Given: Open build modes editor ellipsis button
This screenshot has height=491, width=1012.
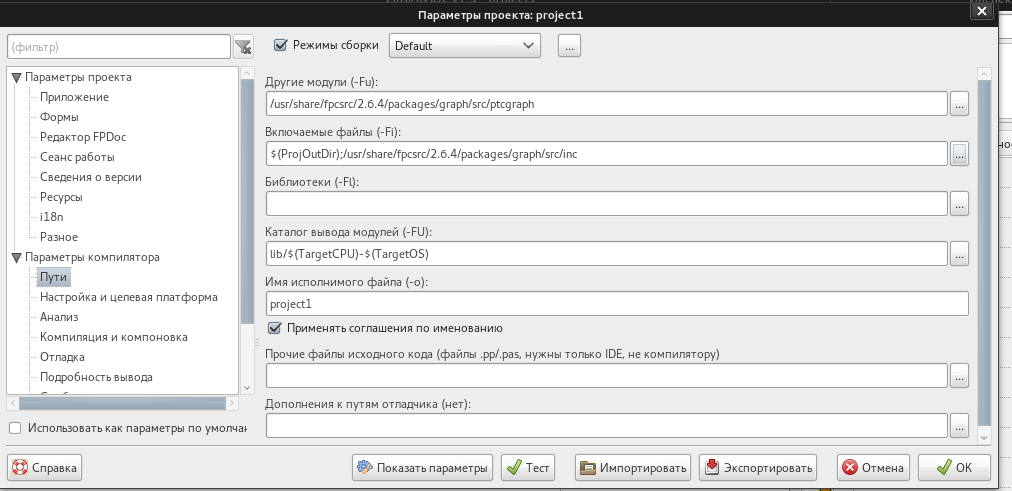Looking at the screenshot, I should (x=569, y=45).
